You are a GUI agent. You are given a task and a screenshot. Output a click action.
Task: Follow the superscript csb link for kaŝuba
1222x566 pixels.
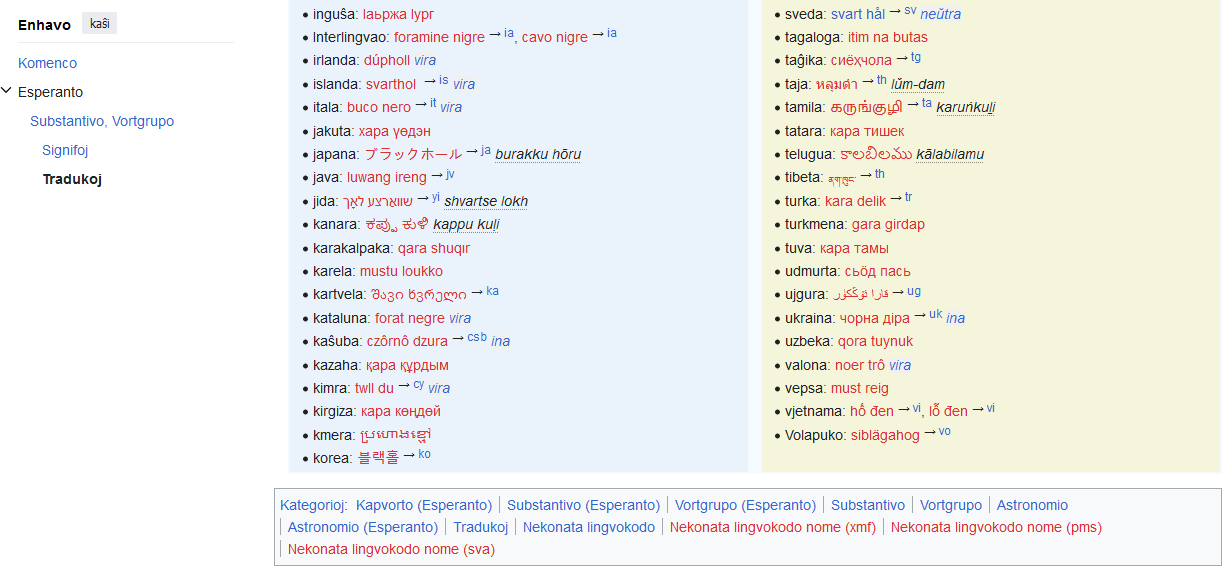point(477,337)
